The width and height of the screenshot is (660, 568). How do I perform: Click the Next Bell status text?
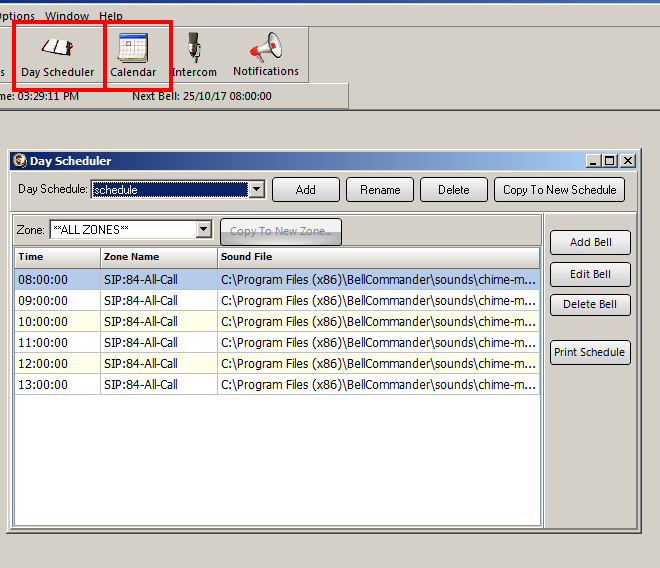click(x=202, y=96)
